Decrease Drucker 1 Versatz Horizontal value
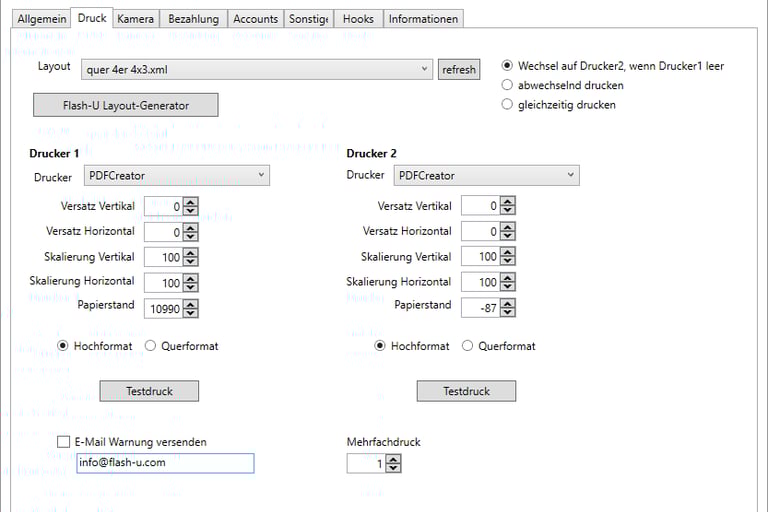 [191, 237]
